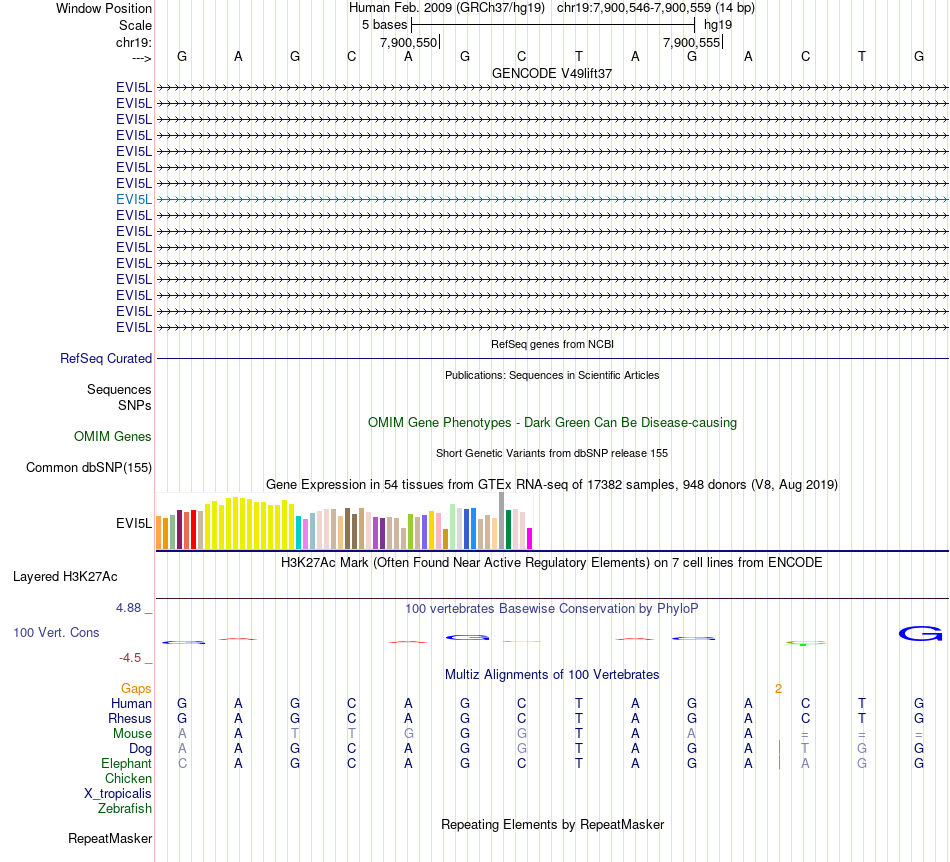Select the X_tropicalis alignment row label
950x862 pixels.
pyautogui.click(x=118, y=794)
